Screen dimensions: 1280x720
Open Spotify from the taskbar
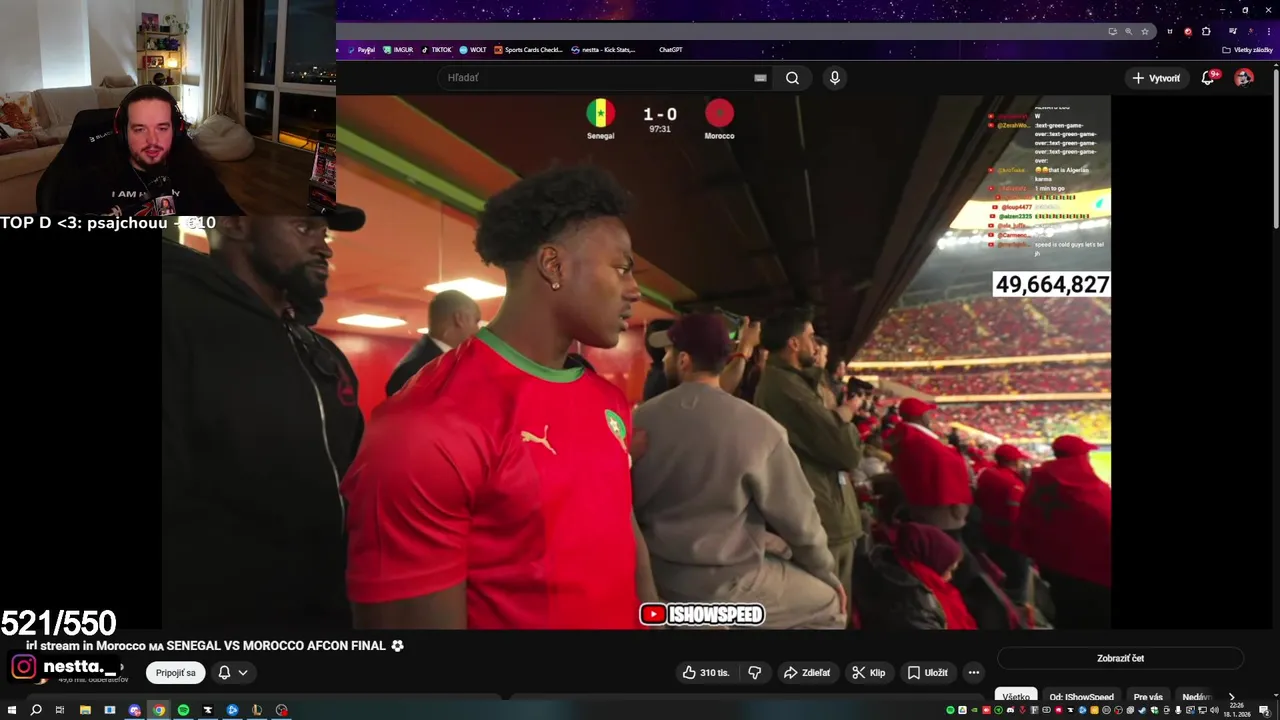point(183,710)
